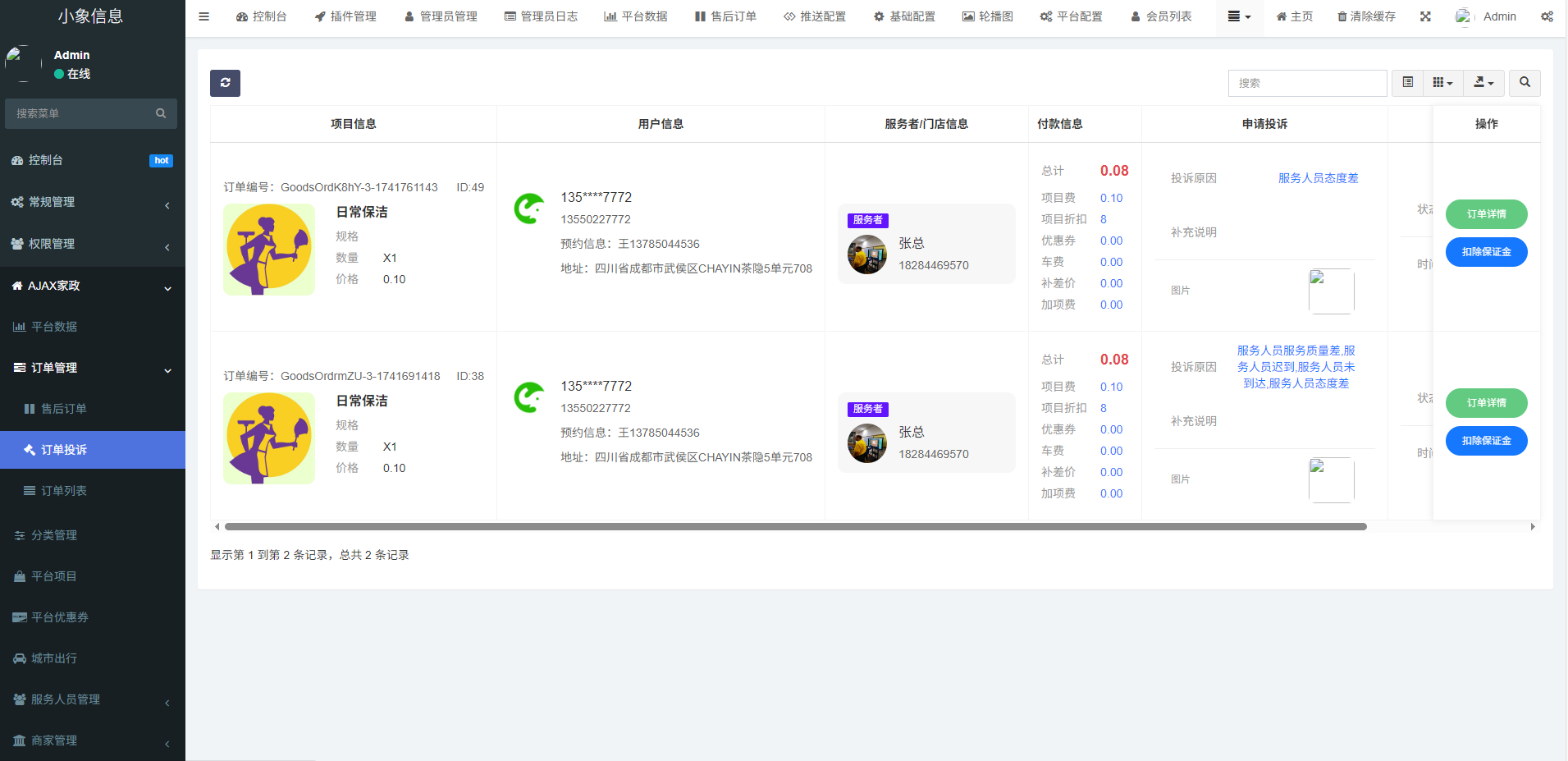Select 平台数据 in the sidebar
The width and height of the screenshot is (1568, 761).
click(x=57, y=326)
